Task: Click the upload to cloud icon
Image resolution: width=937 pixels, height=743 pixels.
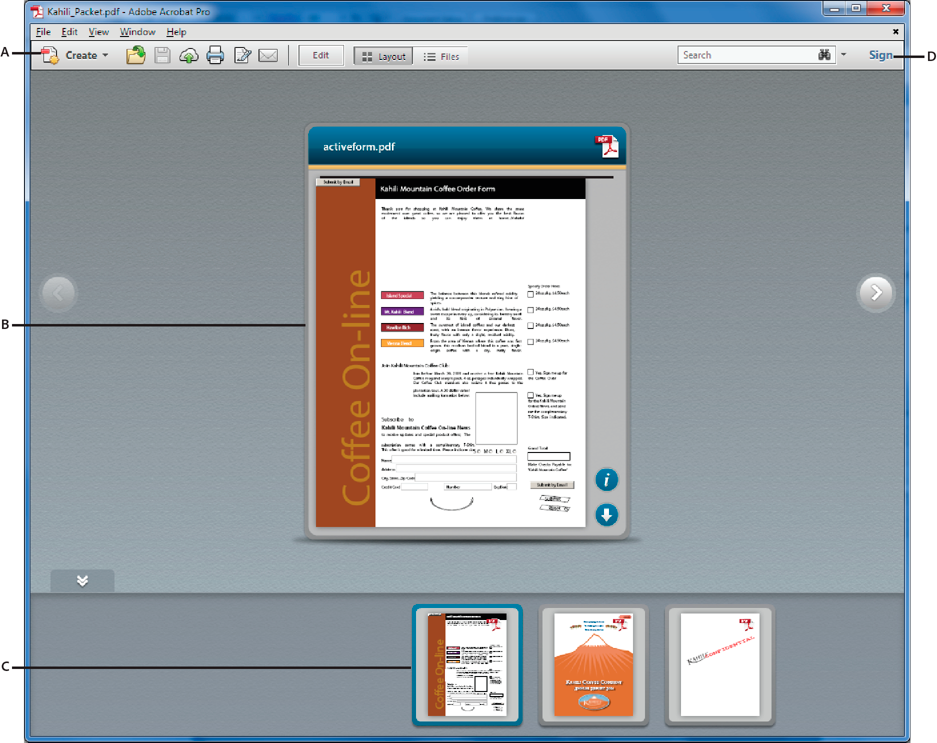Action: pos(189,56)
